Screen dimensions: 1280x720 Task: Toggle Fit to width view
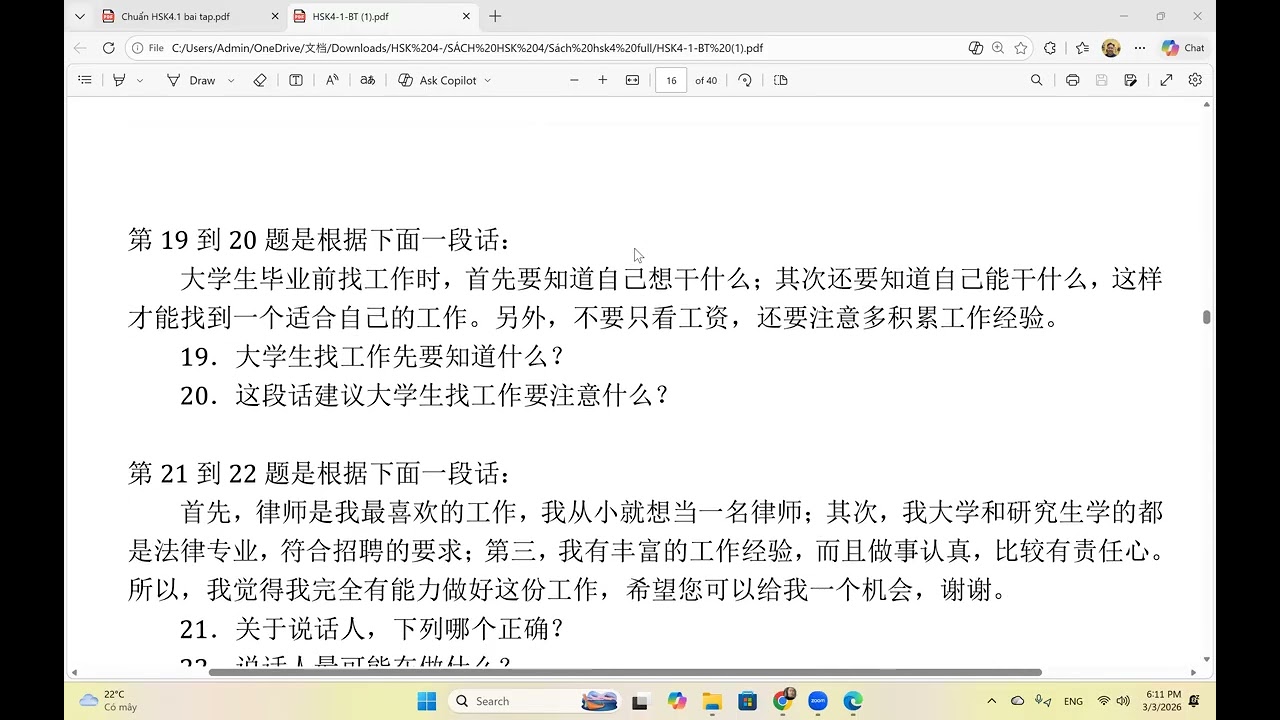pos(632,80)
